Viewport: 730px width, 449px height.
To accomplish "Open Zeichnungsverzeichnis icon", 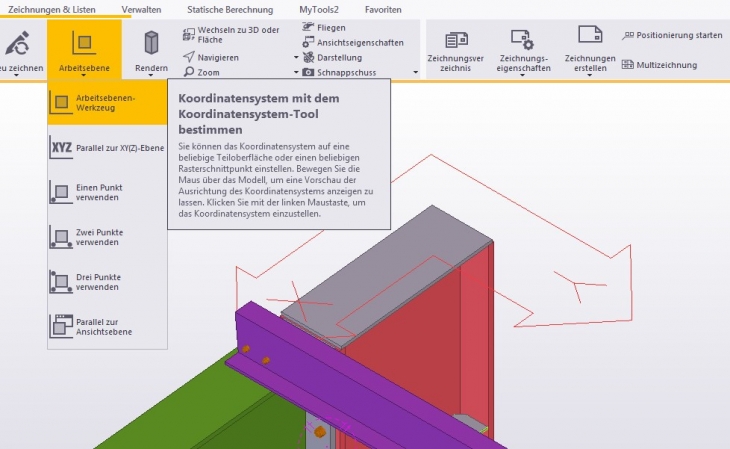I will 456,40.
